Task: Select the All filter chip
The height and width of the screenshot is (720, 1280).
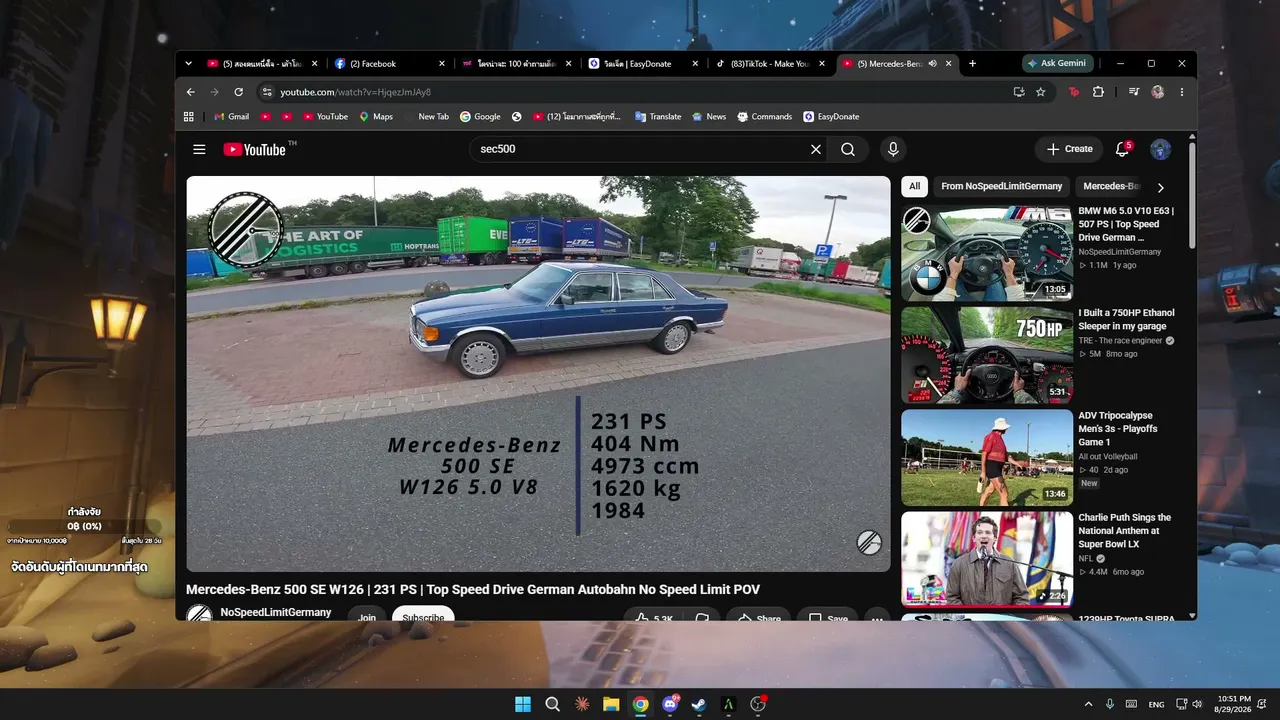Action: pos(914,186)
